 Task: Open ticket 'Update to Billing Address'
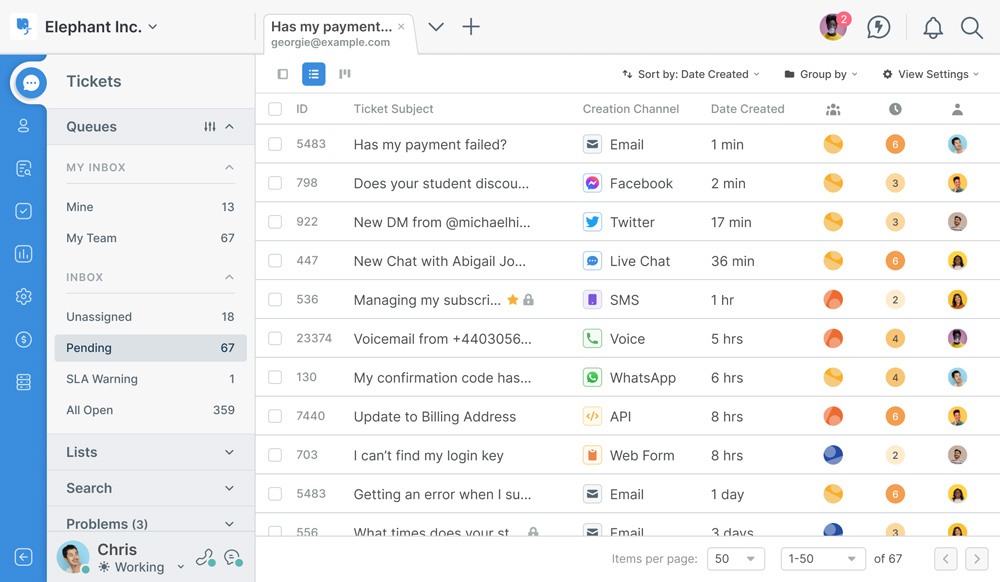tap(435, 417)
